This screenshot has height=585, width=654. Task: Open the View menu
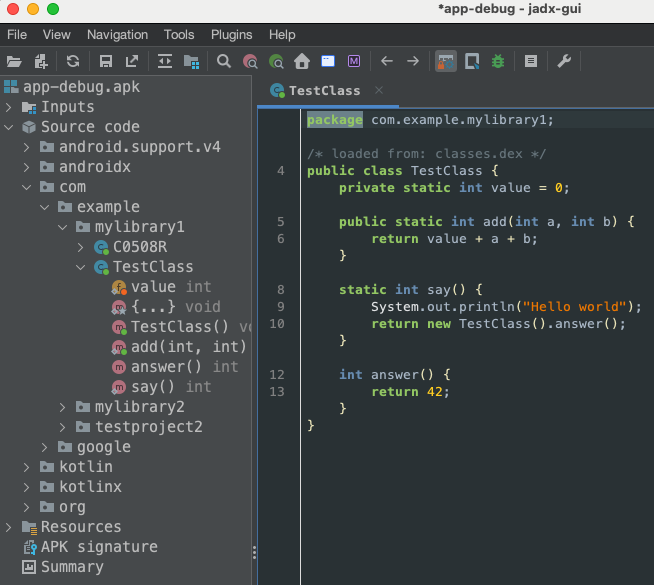click(x=57, y=35)
